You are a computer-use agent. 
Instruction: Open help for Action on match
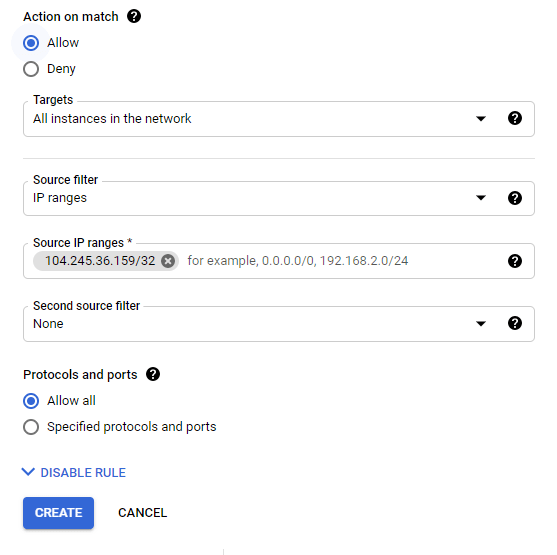134,16
